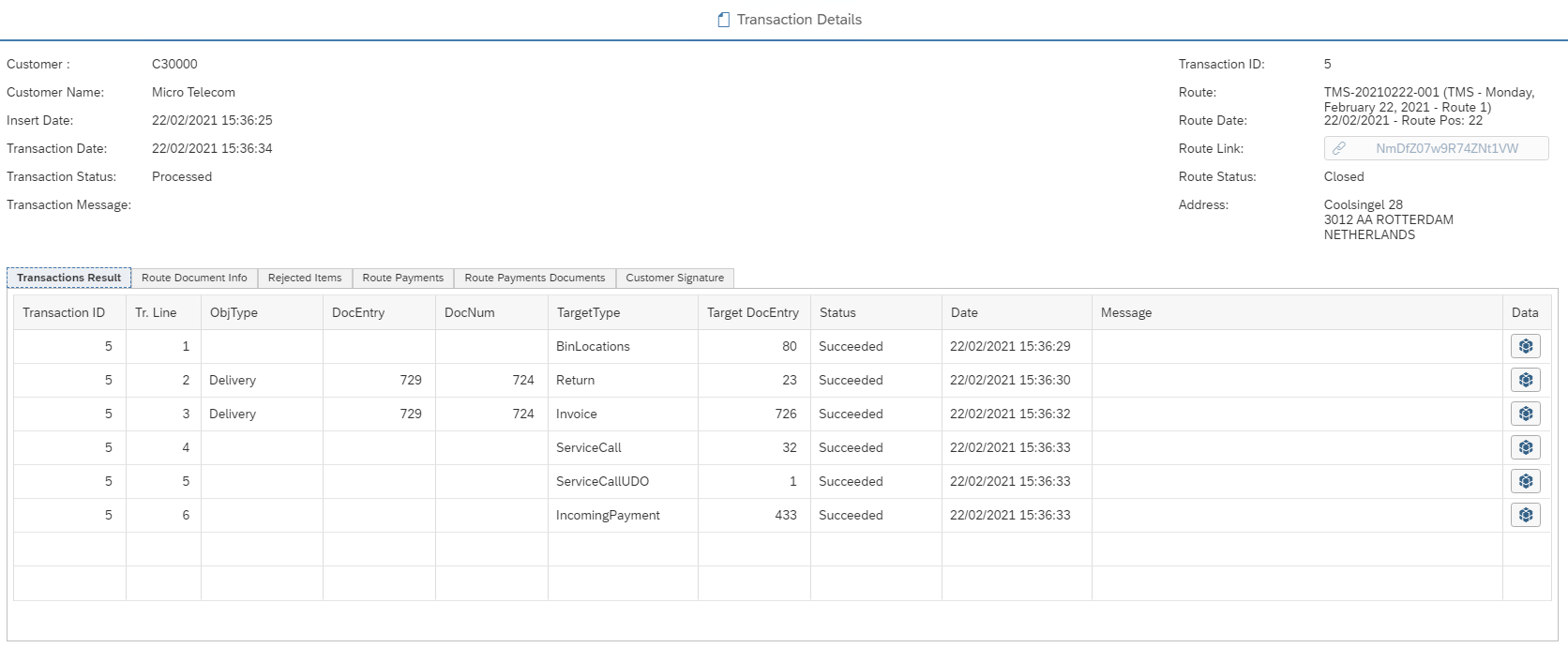The image size is (1568, 648).
Task: Open data icon for IncomingPayment row
Action: [1525, 515]
